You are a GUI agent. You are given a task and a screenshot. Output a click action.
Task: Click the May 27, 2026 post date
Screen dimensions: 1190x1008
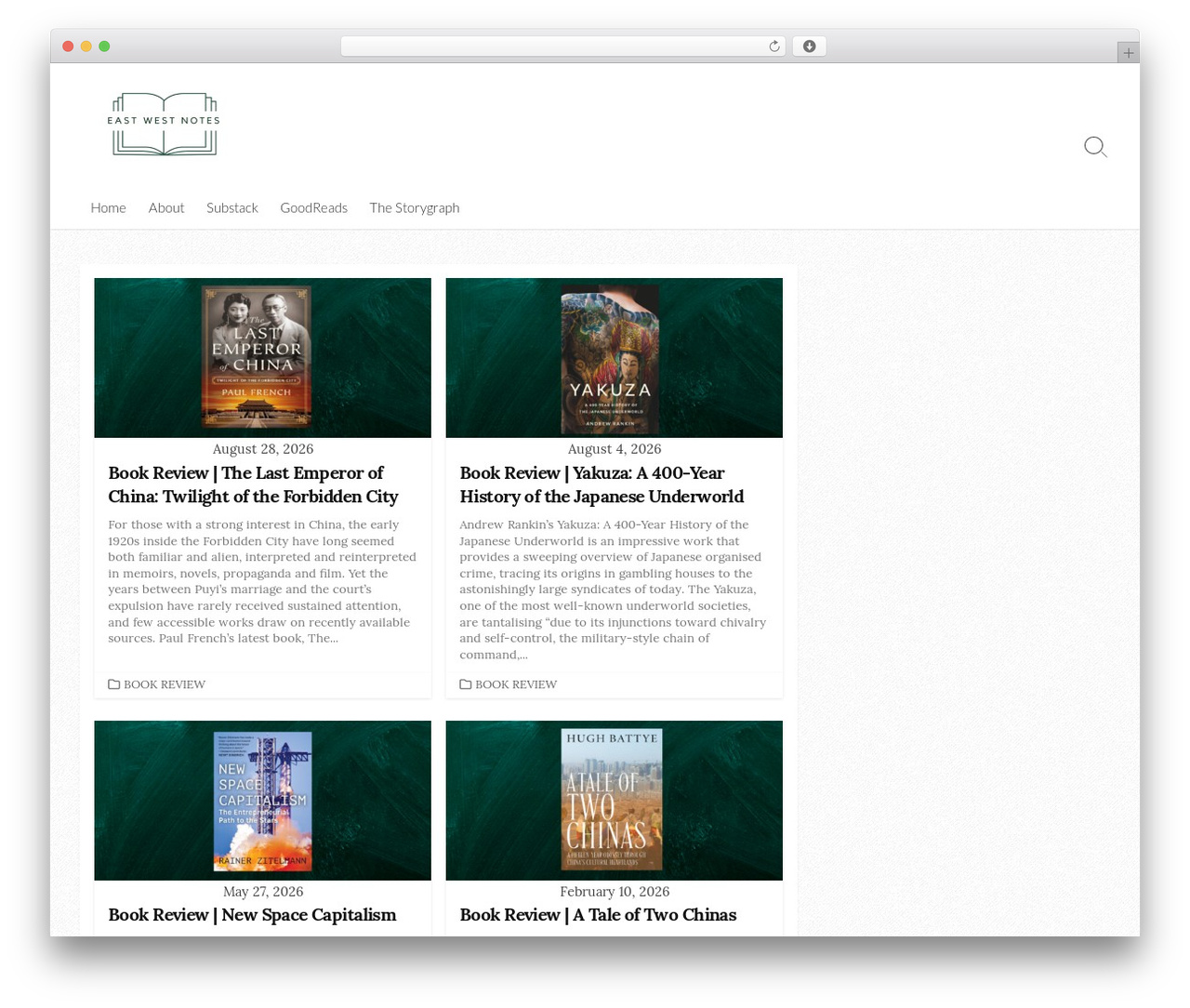point(263,892)
